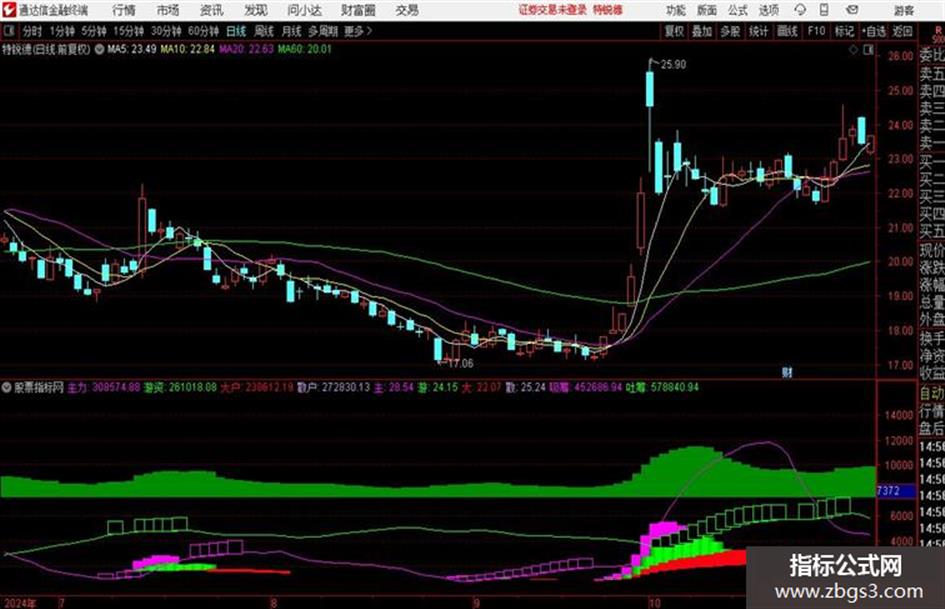Open the customer service headset icon
Viewport: 945px width, 609px height.
click(x=800, y=10)
